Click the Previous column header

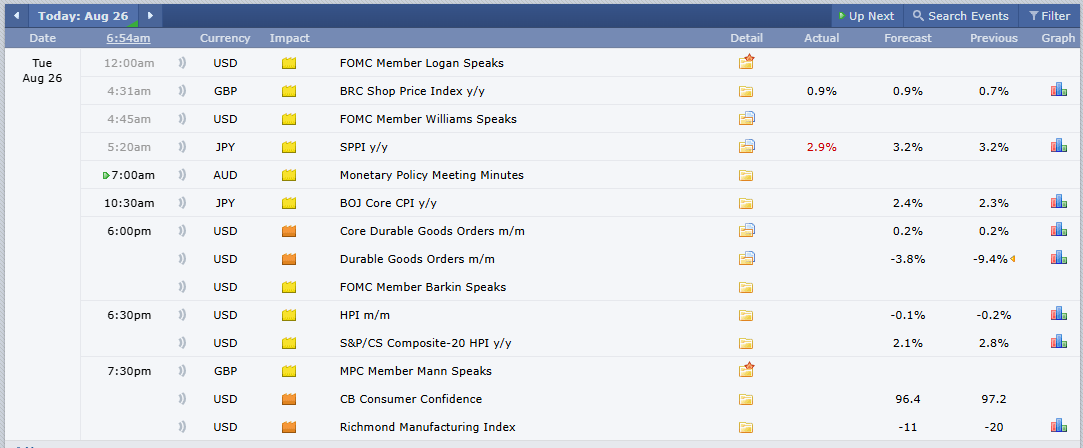[x=994, y=38]
